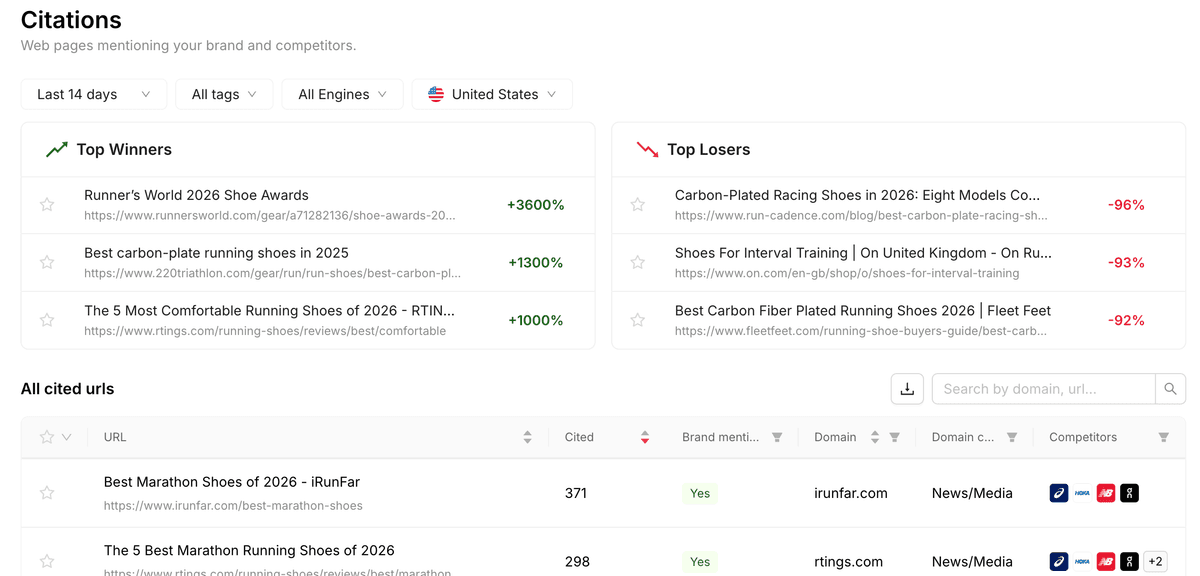Sort by the Domain column arrows
This screenshot has height=576, width=1200.
(x=875, y=437)
